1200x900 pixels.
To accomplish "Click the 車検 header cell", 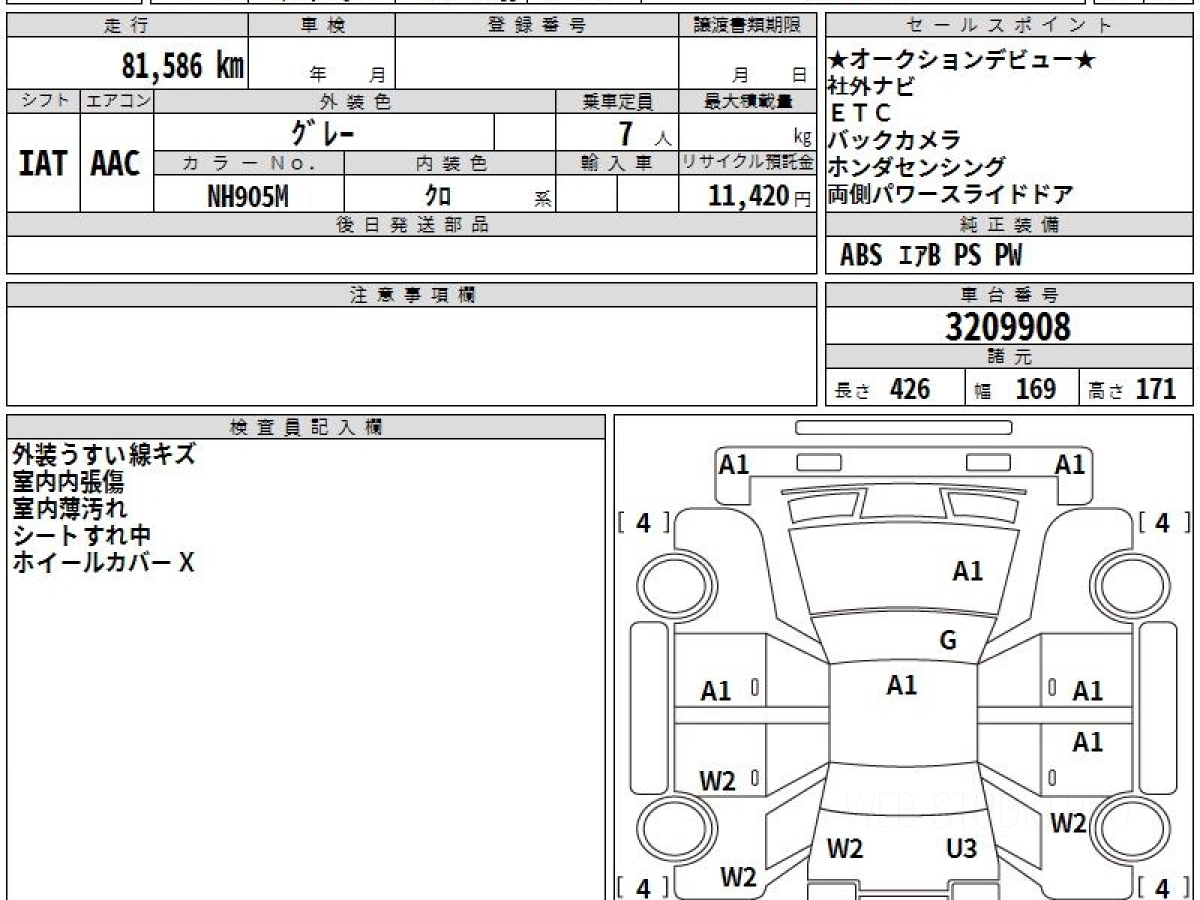I will [x=322, y=26].
